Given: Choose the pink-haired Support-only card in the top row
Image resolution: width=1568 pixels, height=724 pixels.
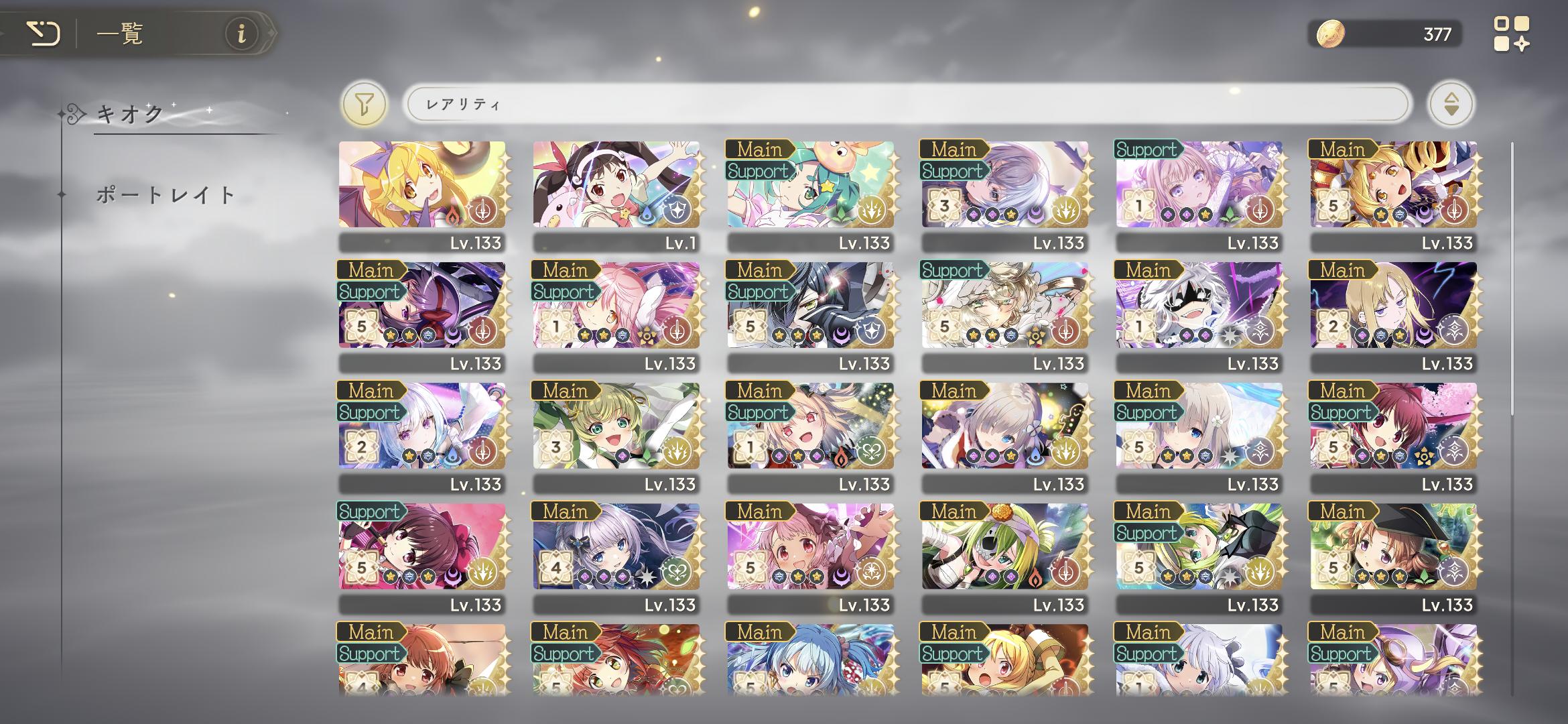Looking at the screenshot, I should 1199,196.
